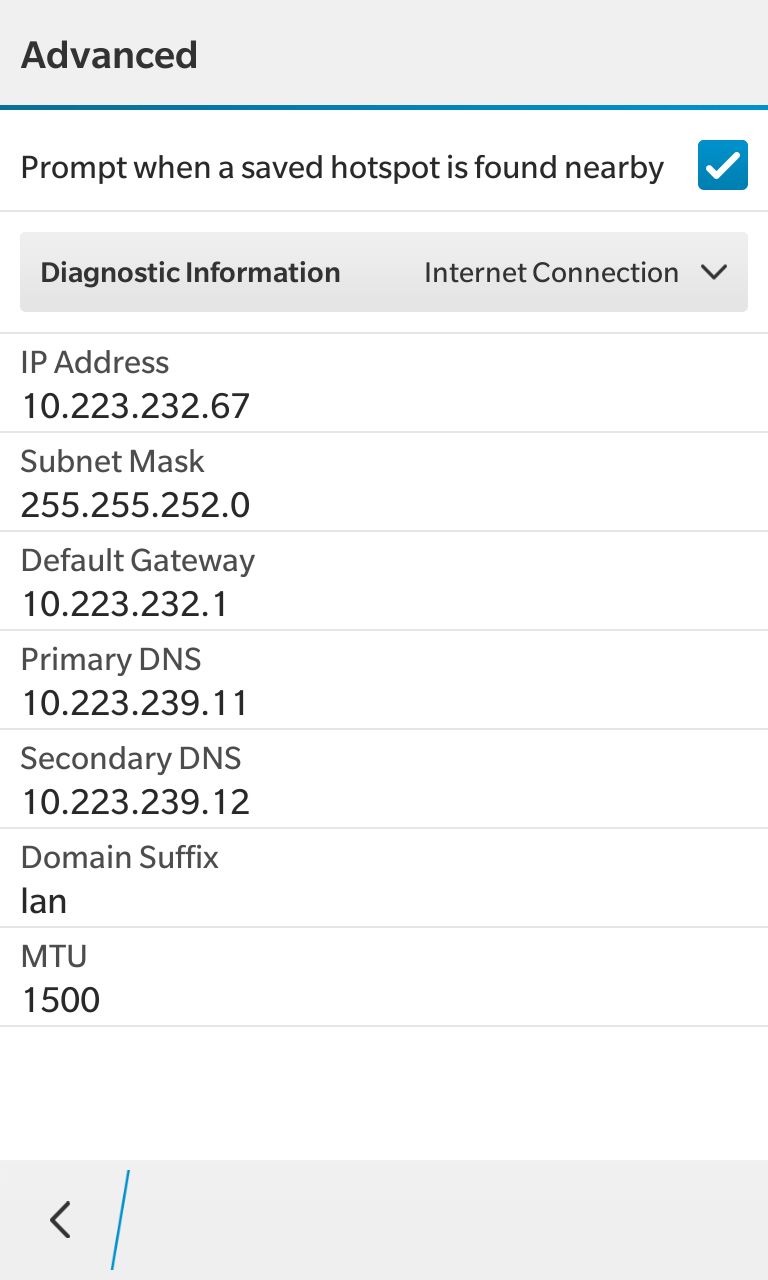Uncheck the saved hotspot prompt checkbox
Image resolution: width=768 pixels, height=1280 pixels.
(x=722, y=166)
